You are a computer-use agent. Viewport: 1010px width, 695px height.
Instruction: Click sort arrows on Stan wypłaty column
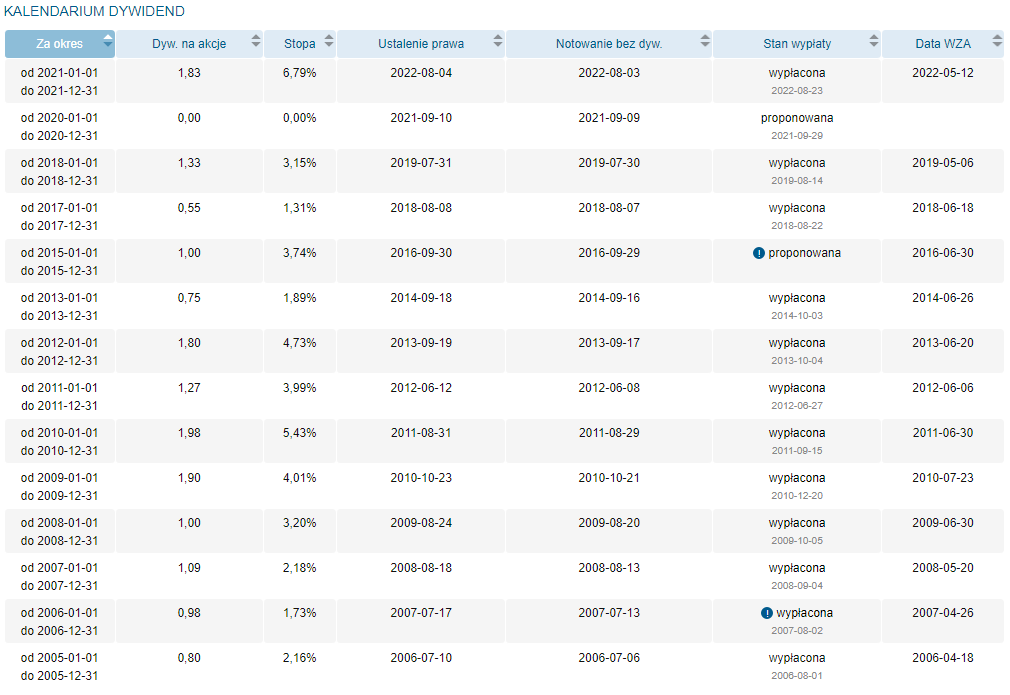pyautogui.click(x=873, y=41)
